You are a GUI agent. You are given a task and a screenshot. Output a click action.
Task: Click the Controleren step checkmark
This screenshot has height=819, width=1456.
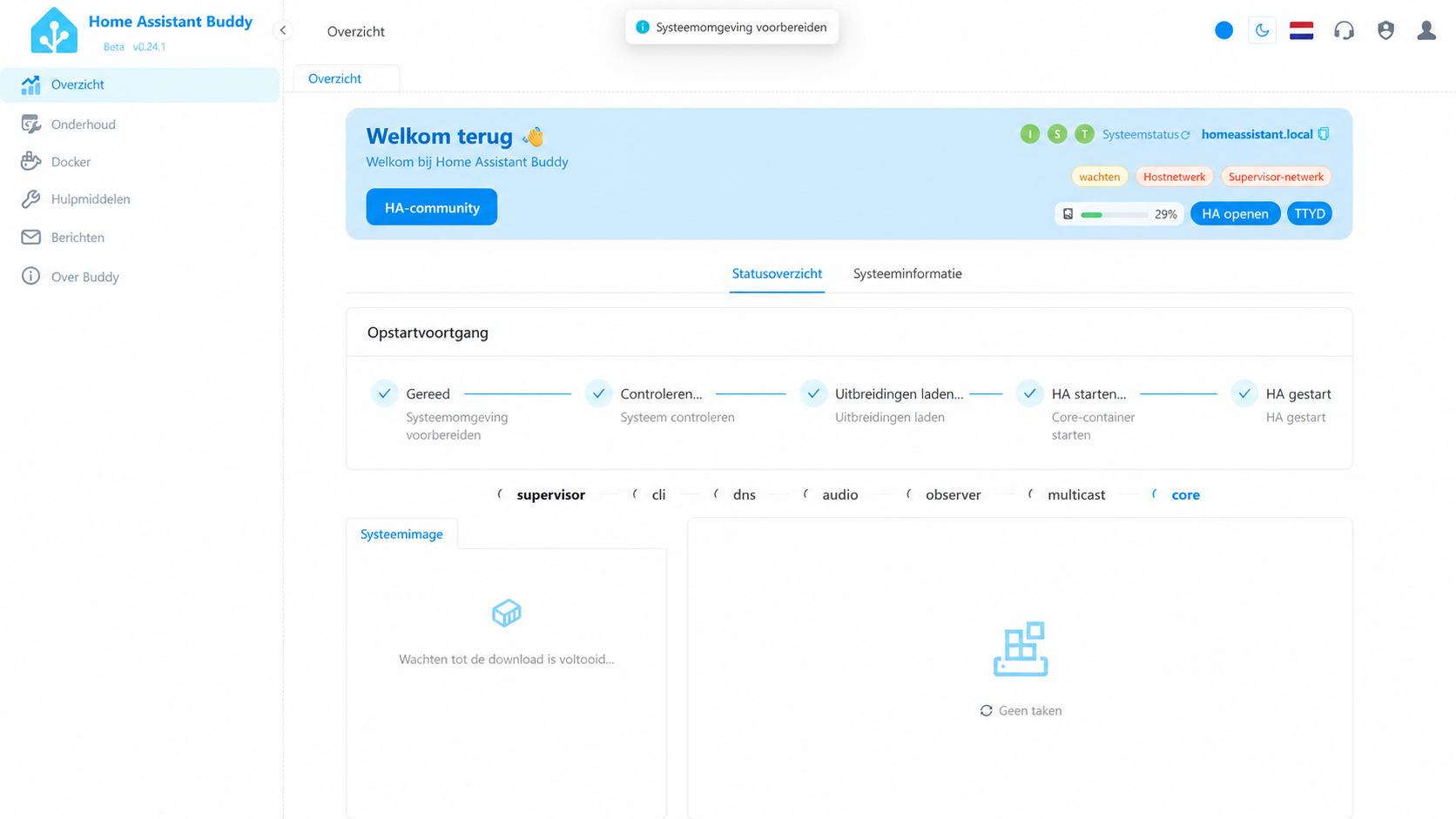click(599, 393)
